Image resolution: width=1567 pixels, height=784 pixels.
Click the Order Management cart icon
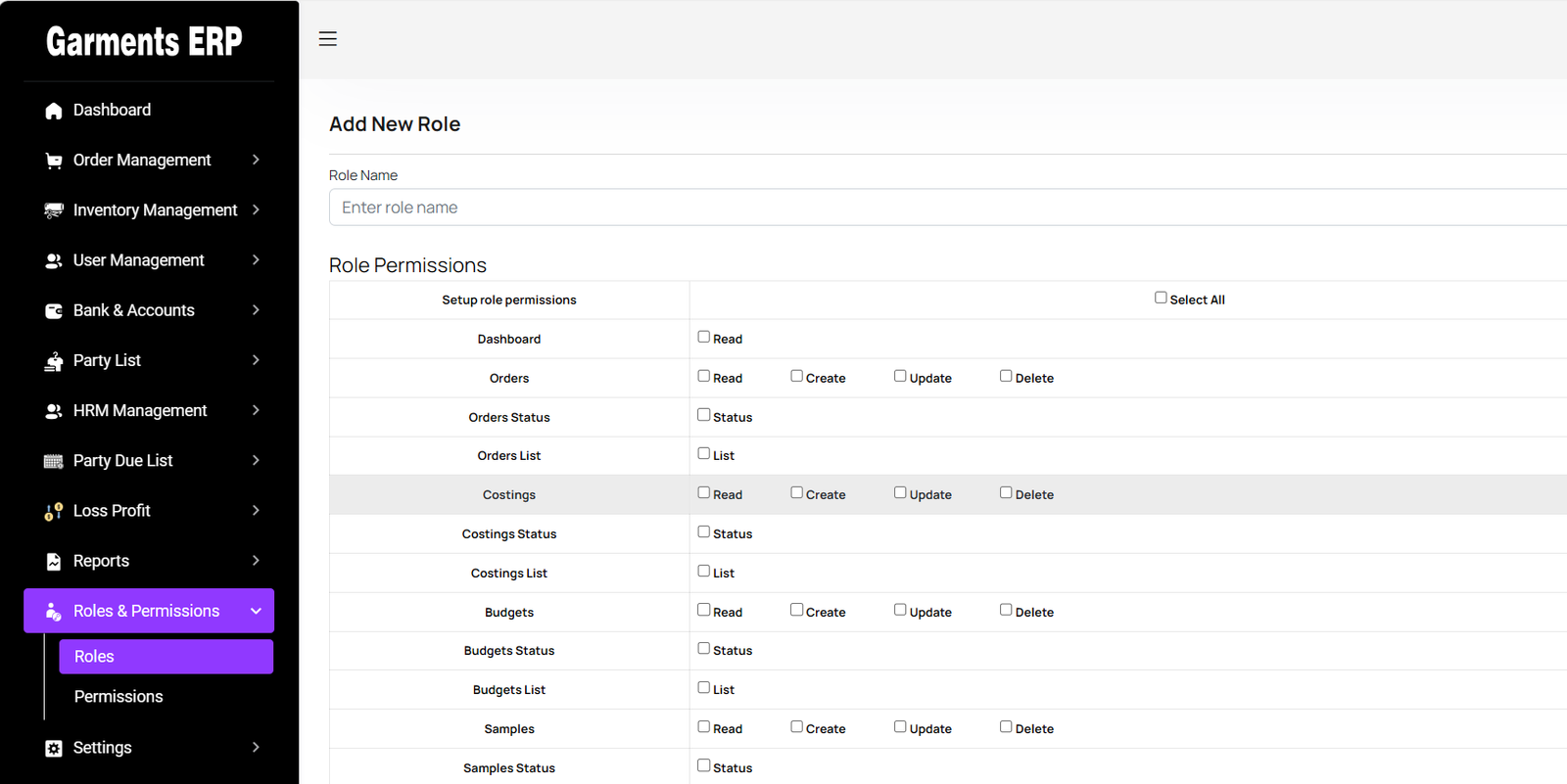pos(54,161)
